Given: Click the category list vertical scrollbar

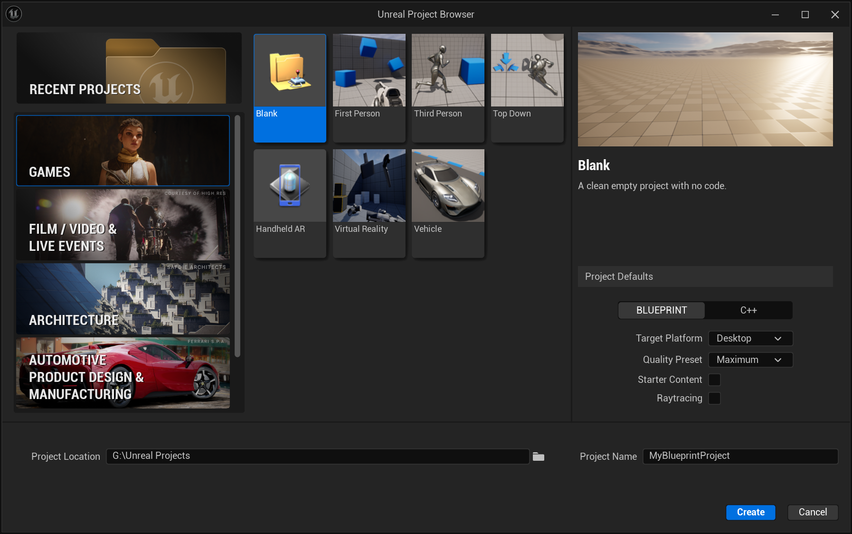Looking at the screenshot, I should click(x=237, y=236).
